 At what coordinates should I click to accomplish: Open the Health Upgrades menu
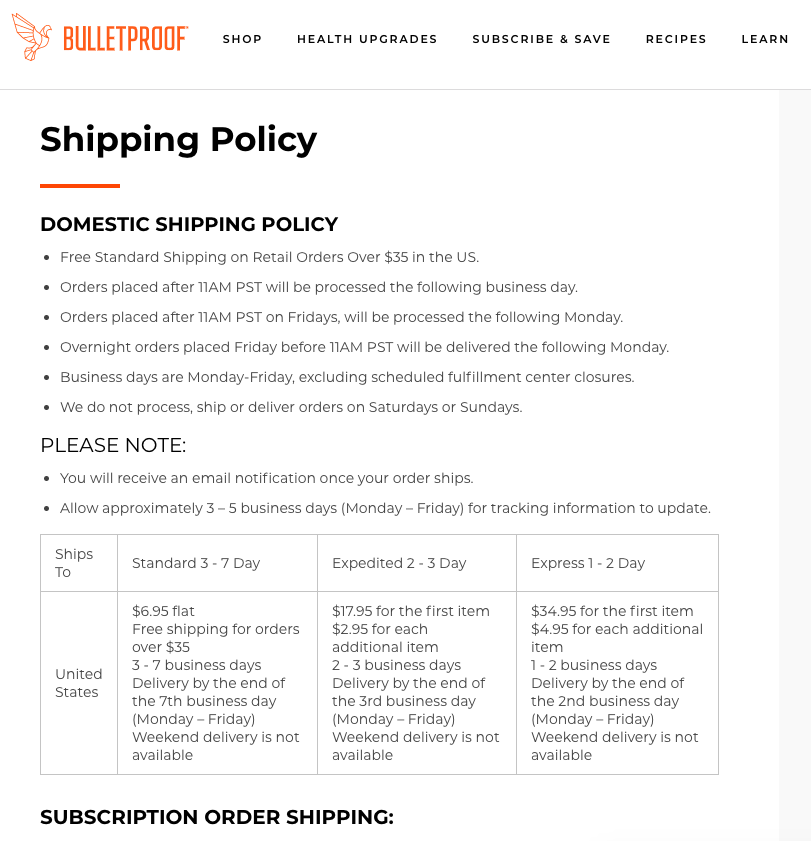(x=367, y=39)
